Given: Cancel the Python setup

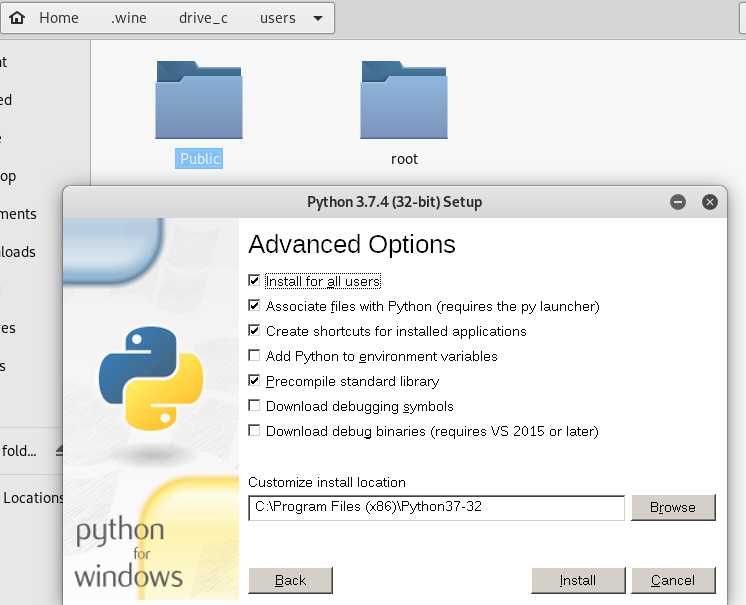Looking at the screenshot, I should (673, 580).
